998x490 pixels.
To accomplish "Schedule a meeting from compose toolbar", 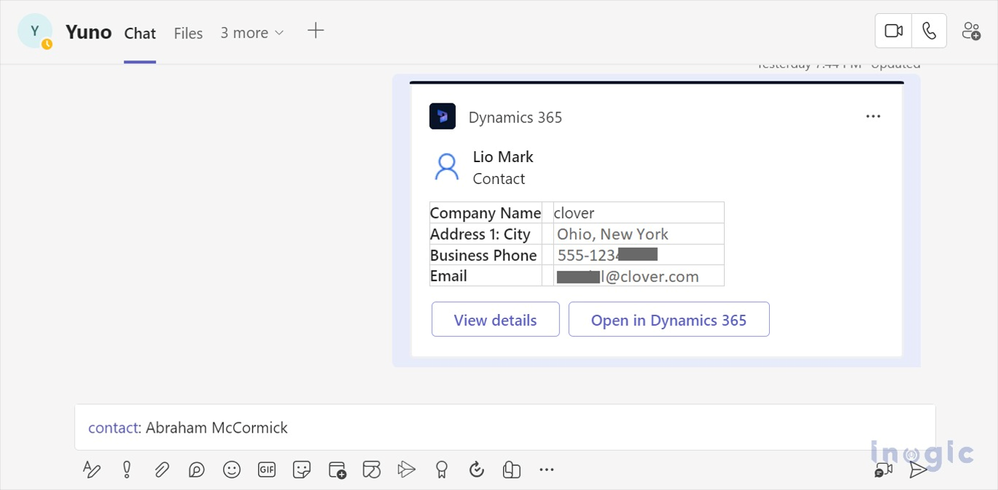I will pyautogui.click(x=337, y=470).
